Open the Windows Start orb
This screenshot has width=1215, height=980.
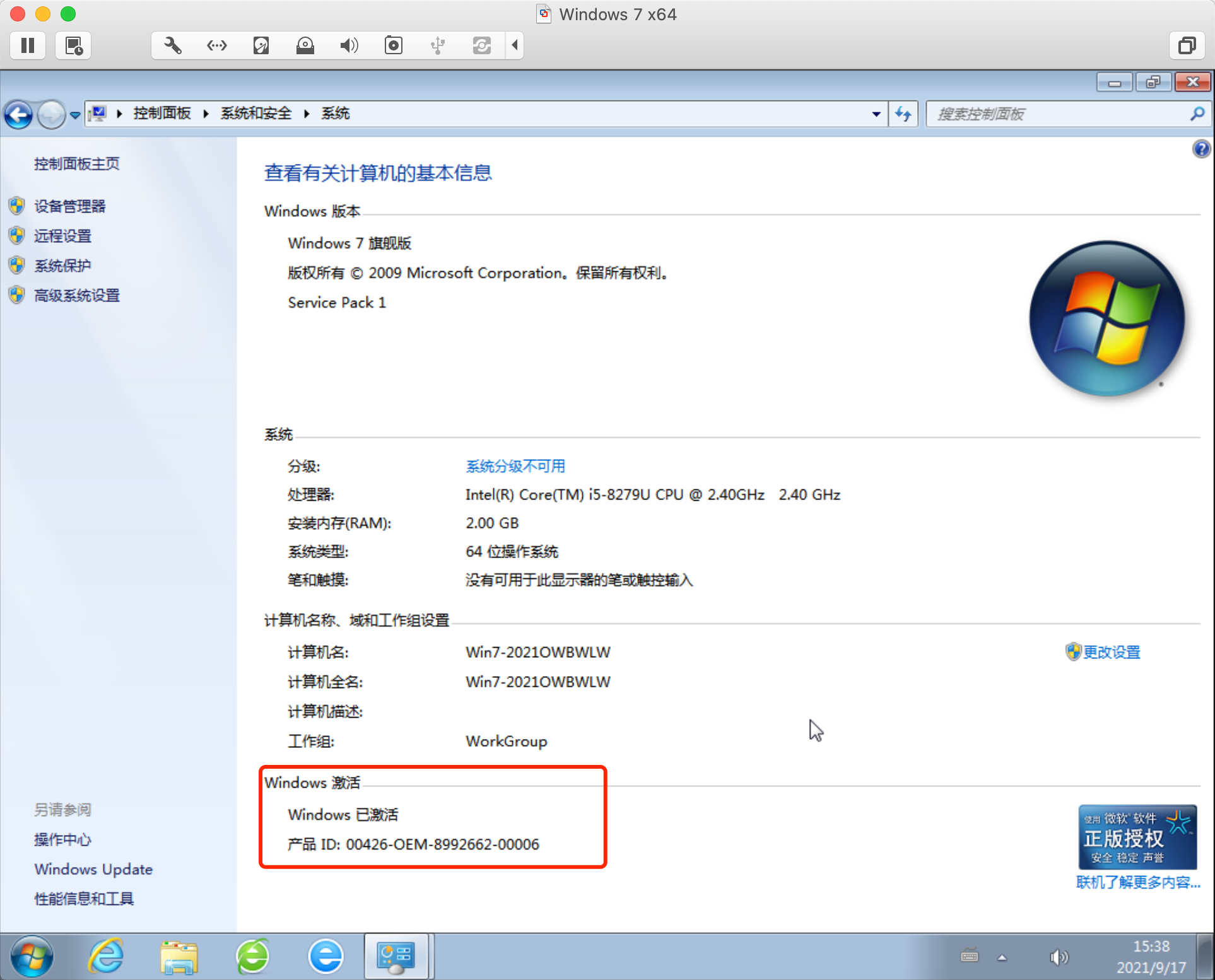(x=32, y=957)
